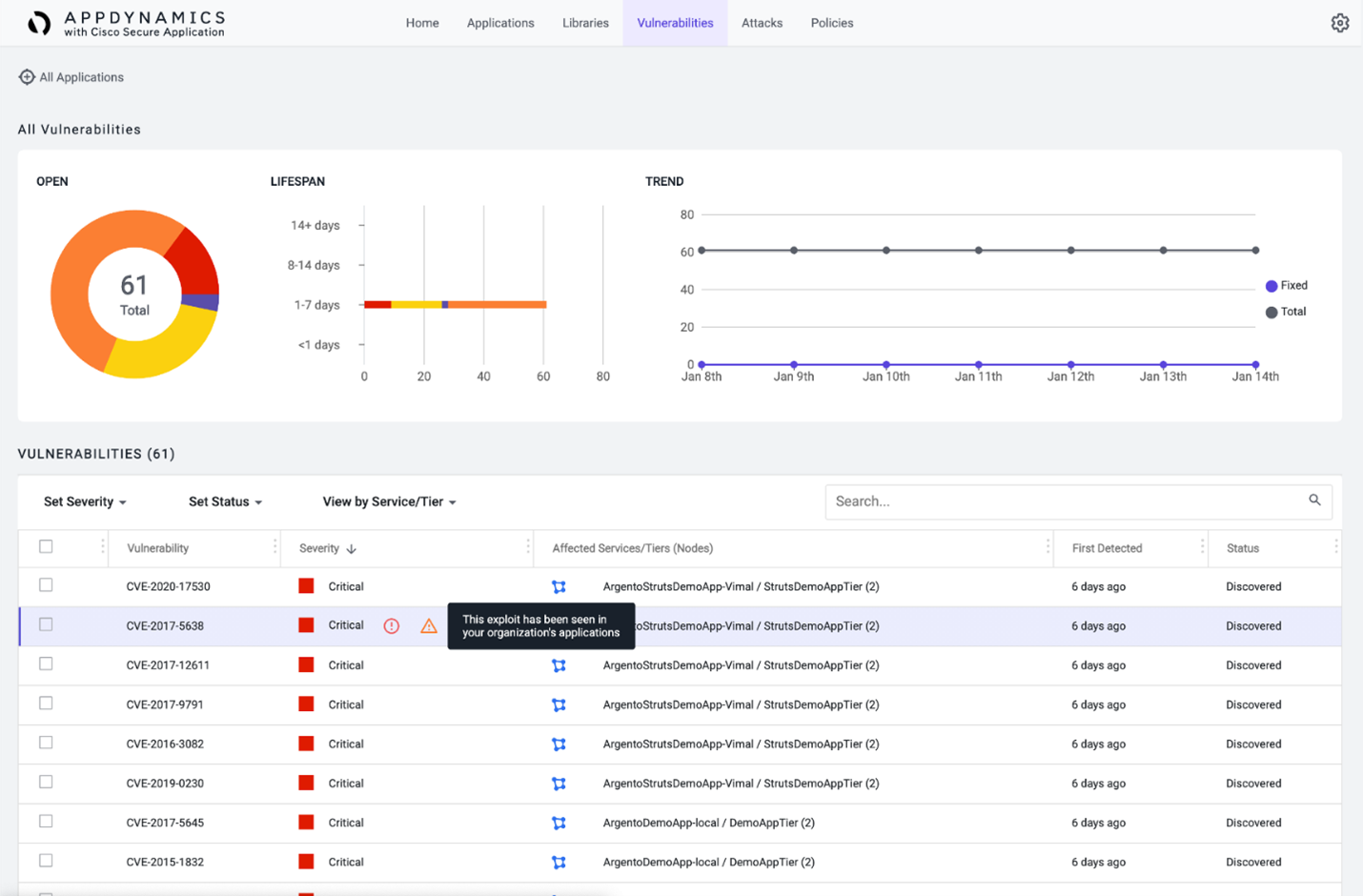Open the Set Status dropdown
Viewport: 1363px width, 896px height.
(x=225, y=502)
